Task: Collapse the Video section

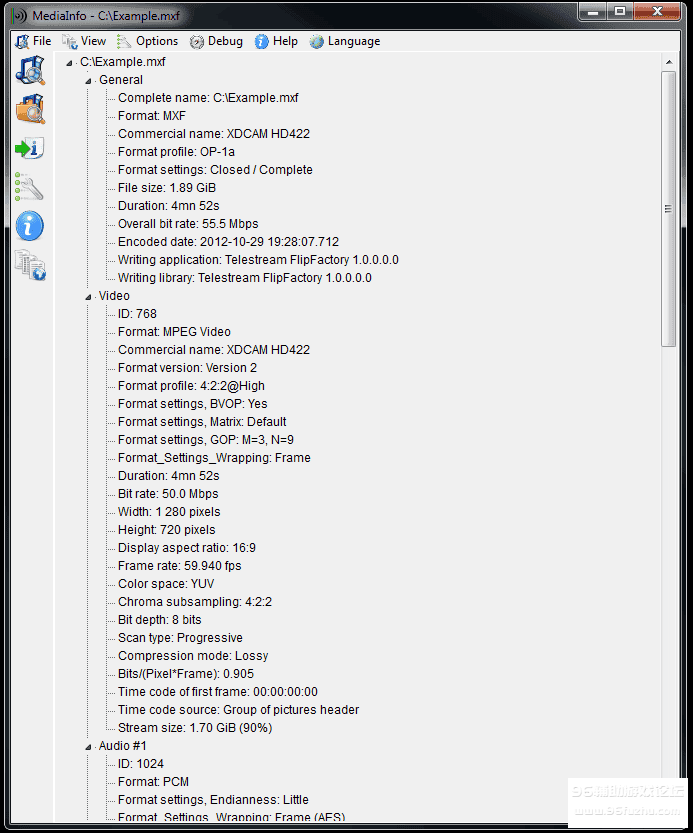Action: (x=88, y=296)
